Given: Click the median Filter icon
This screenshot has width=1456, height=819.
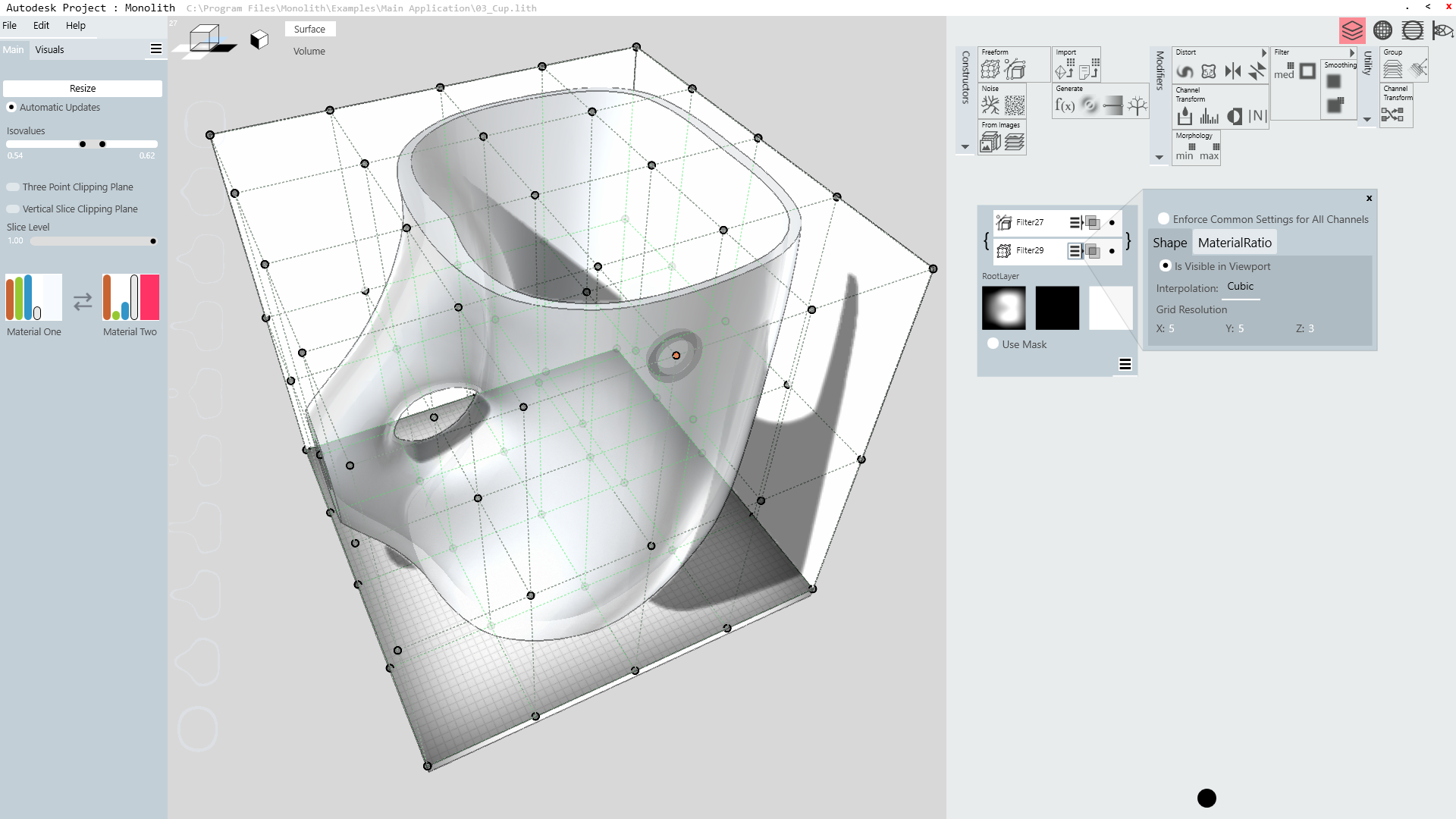Looking at the screenshot, I should pos(1284,71).
